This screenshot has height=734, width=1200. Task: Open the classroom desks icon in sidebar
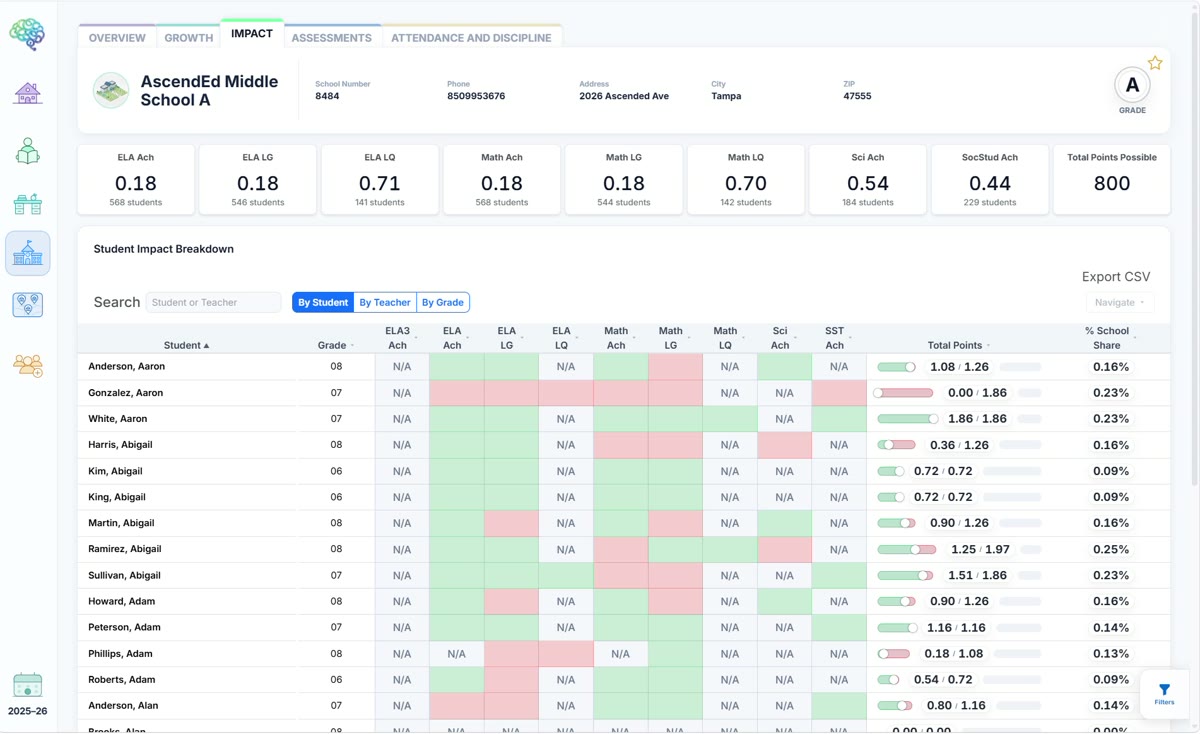tap(28, 204)
